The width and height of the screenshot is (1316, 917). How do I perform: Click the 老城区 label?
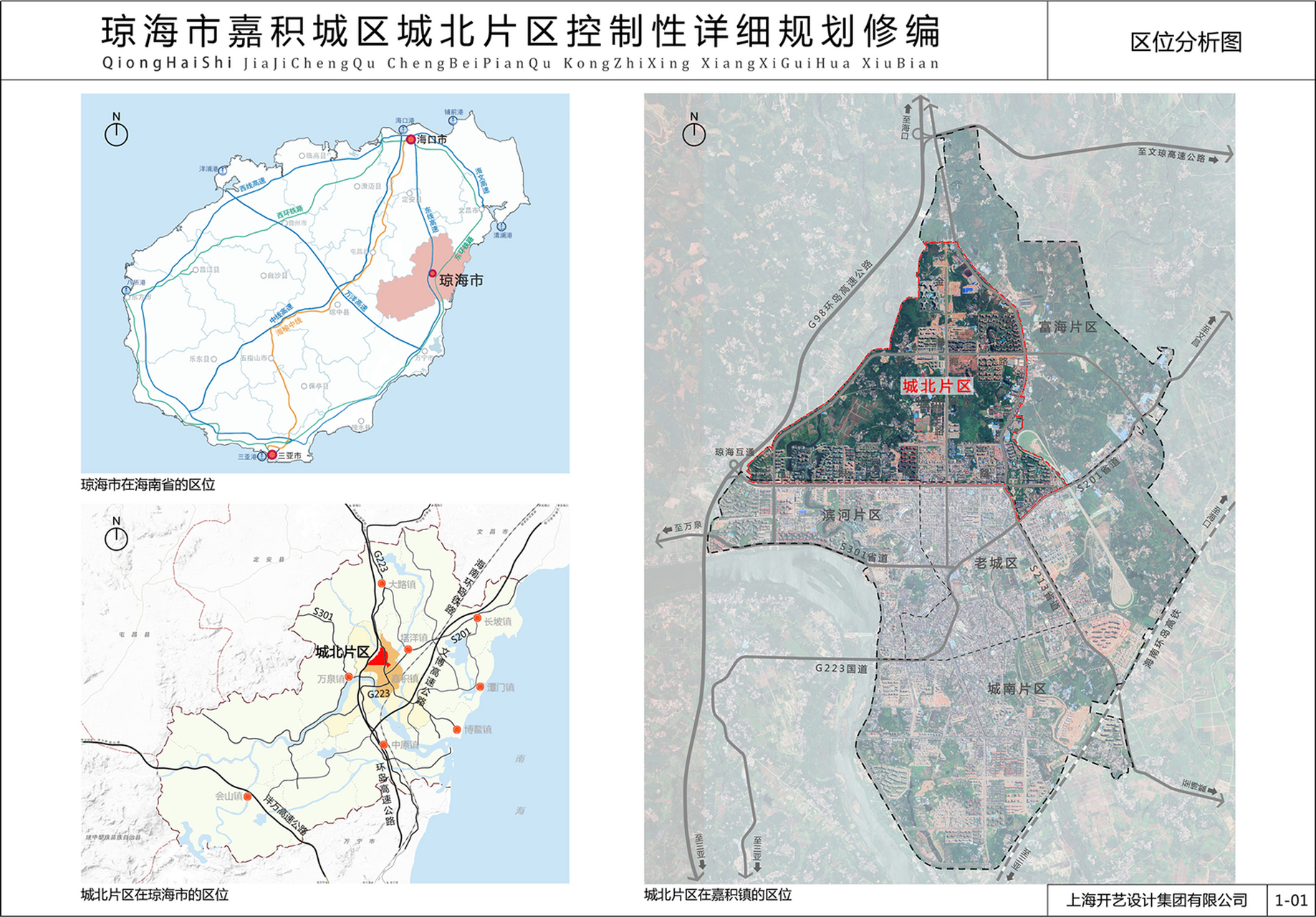point(995,563)
